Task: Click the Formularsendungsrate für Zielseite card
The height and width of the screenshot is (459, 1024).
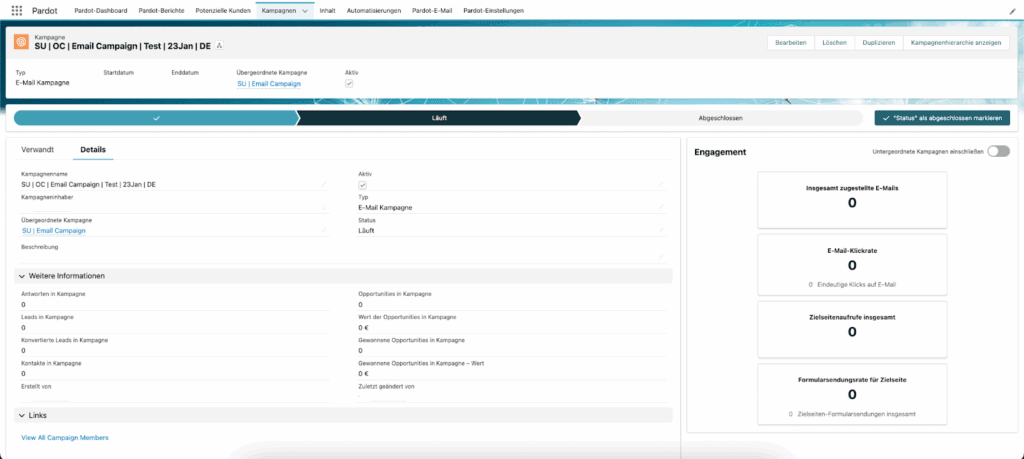Action: click(852, 394)
